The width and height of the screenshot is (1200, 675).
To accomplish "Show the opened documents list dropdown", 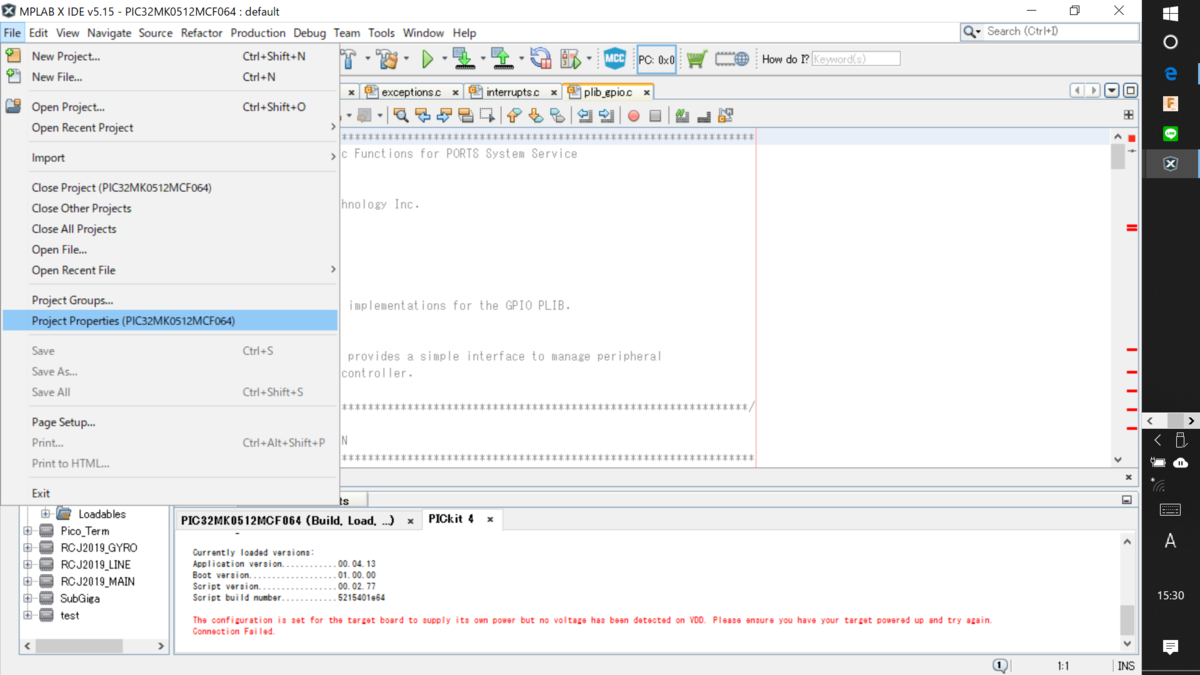I will (1112, 91).
